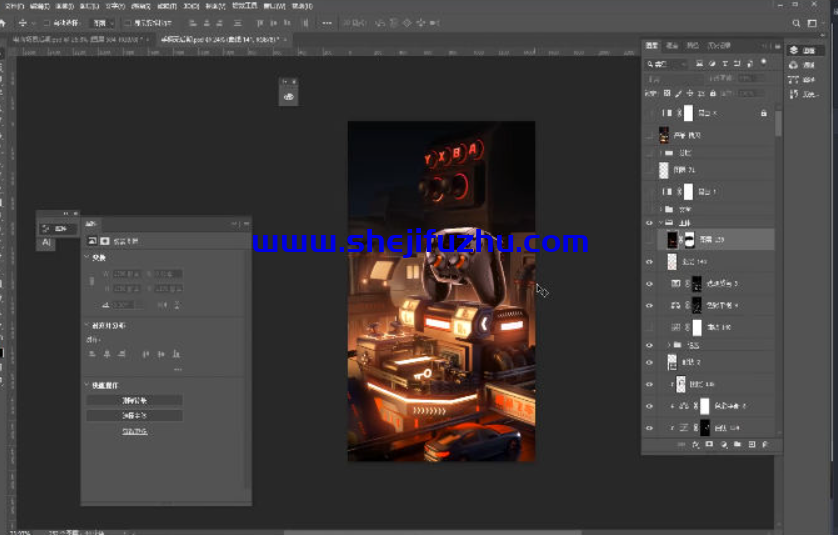Click align left icon in Properties align section
The image size is (838, 535).
(92, 354)
